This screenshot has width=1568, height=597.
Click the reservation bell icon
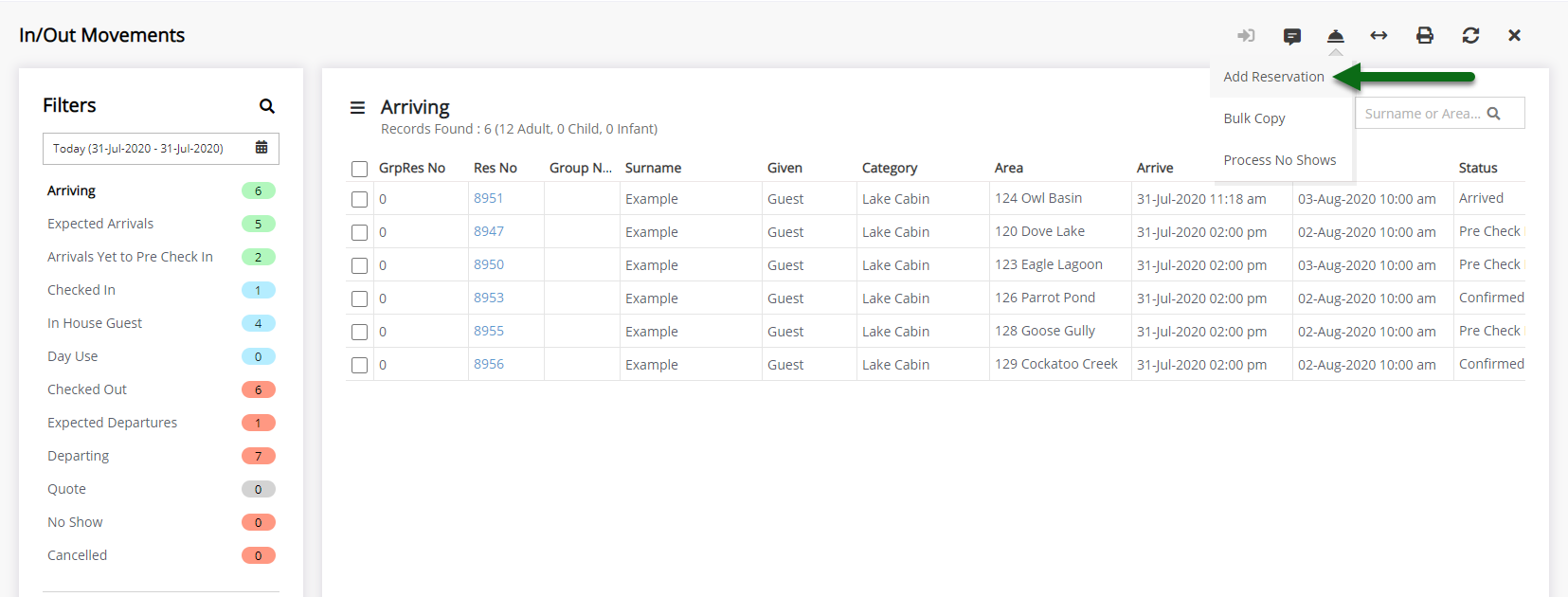1335,36
